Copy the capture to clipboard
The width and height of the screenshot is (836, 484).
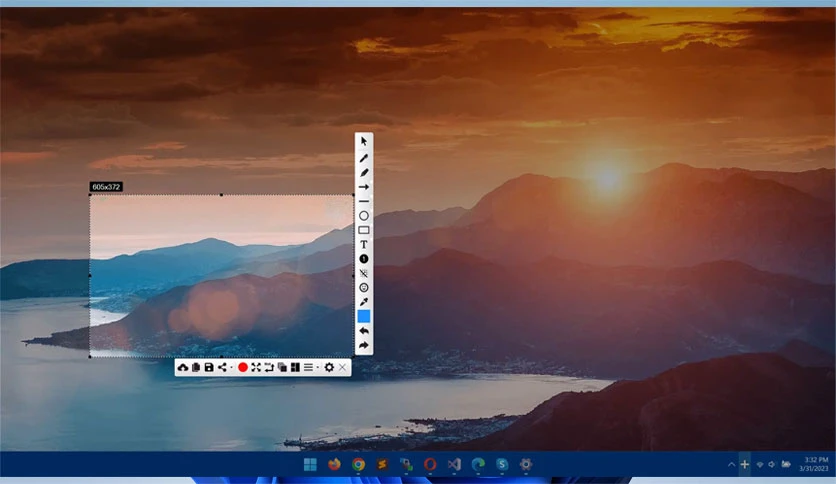196,367
